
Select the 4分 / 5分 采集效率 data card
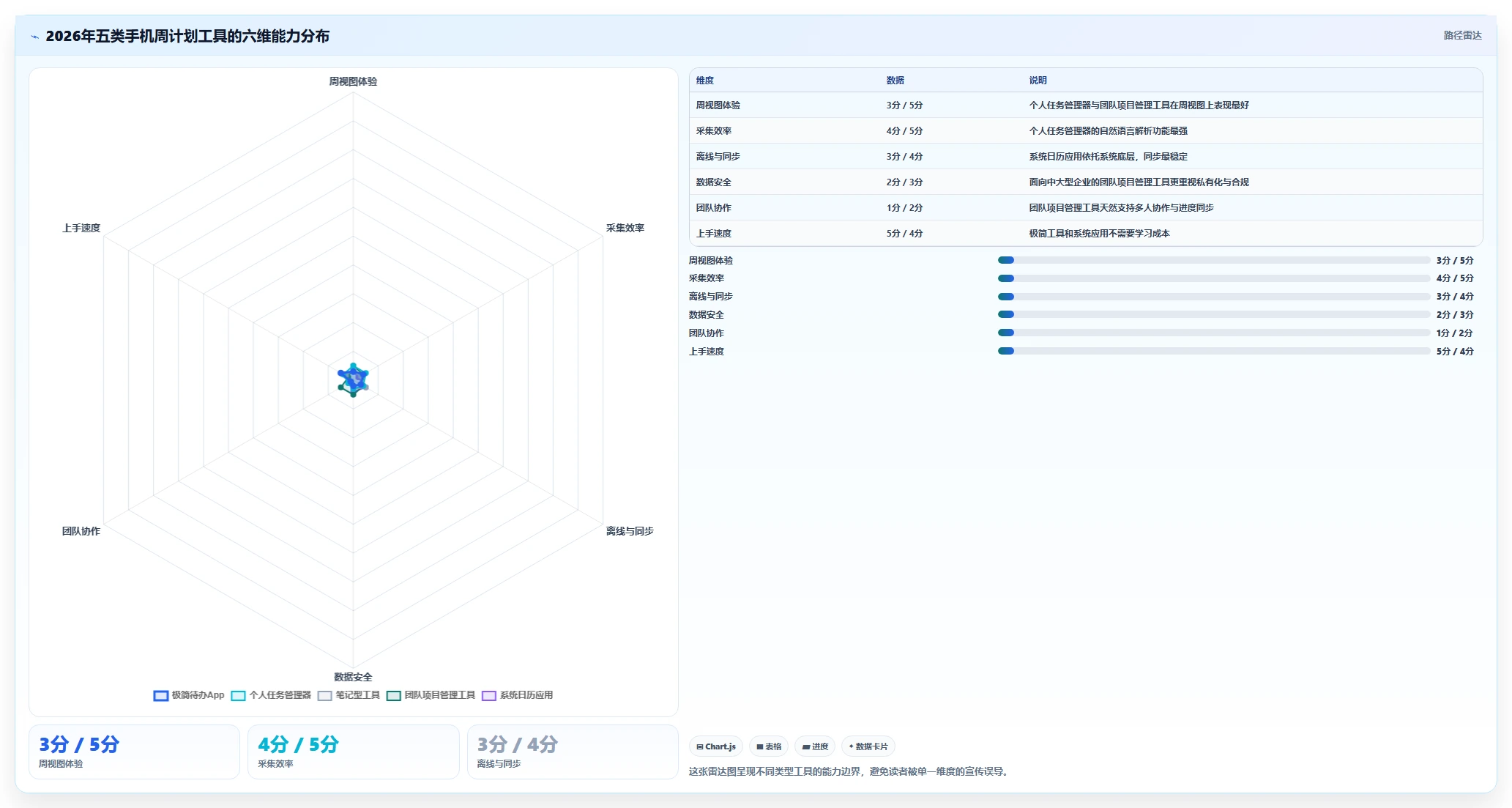354,752
